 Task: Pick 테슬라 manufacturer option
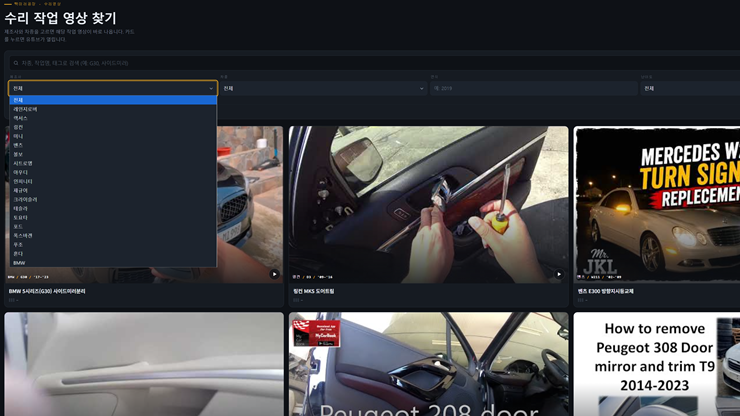113,208
